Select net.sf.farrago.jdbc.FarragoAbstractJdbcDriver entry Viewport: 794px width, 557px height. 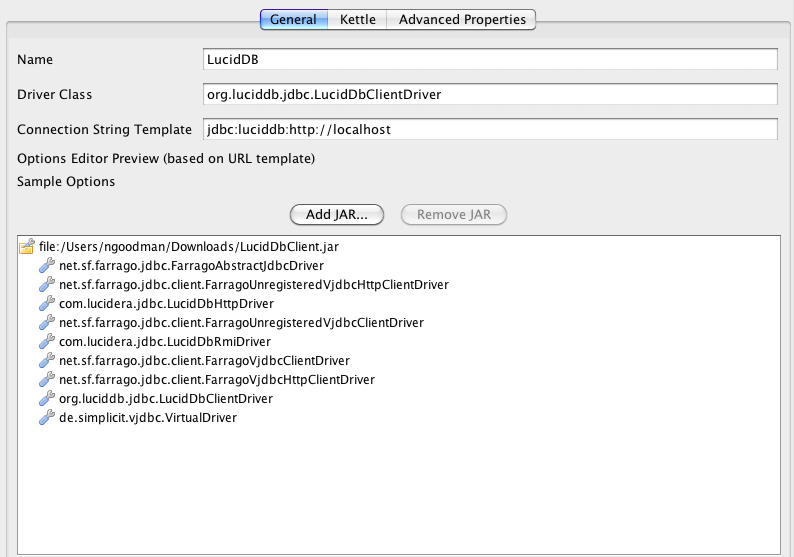191,266
